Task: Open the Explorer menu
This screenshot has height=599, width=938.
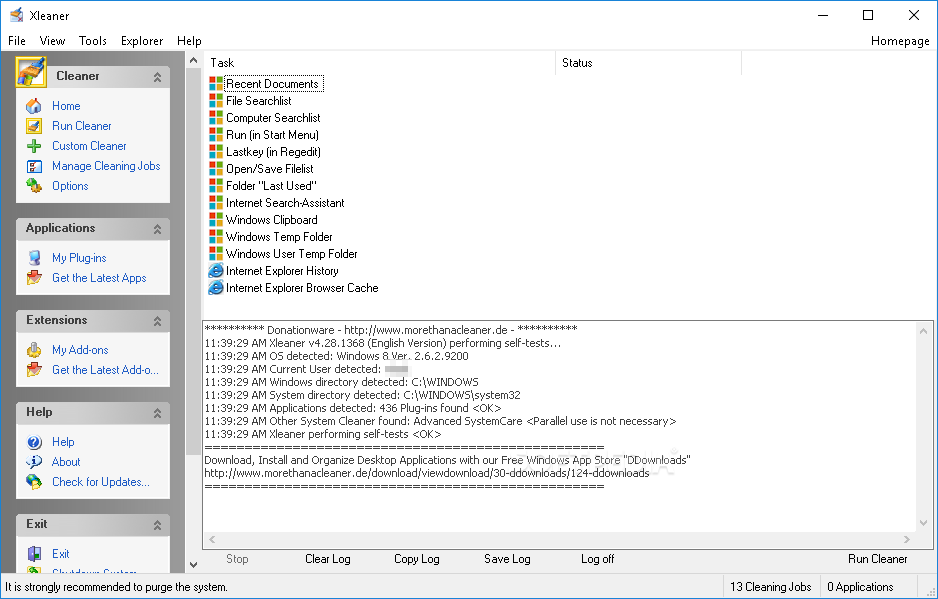Action: coord(142,41)
